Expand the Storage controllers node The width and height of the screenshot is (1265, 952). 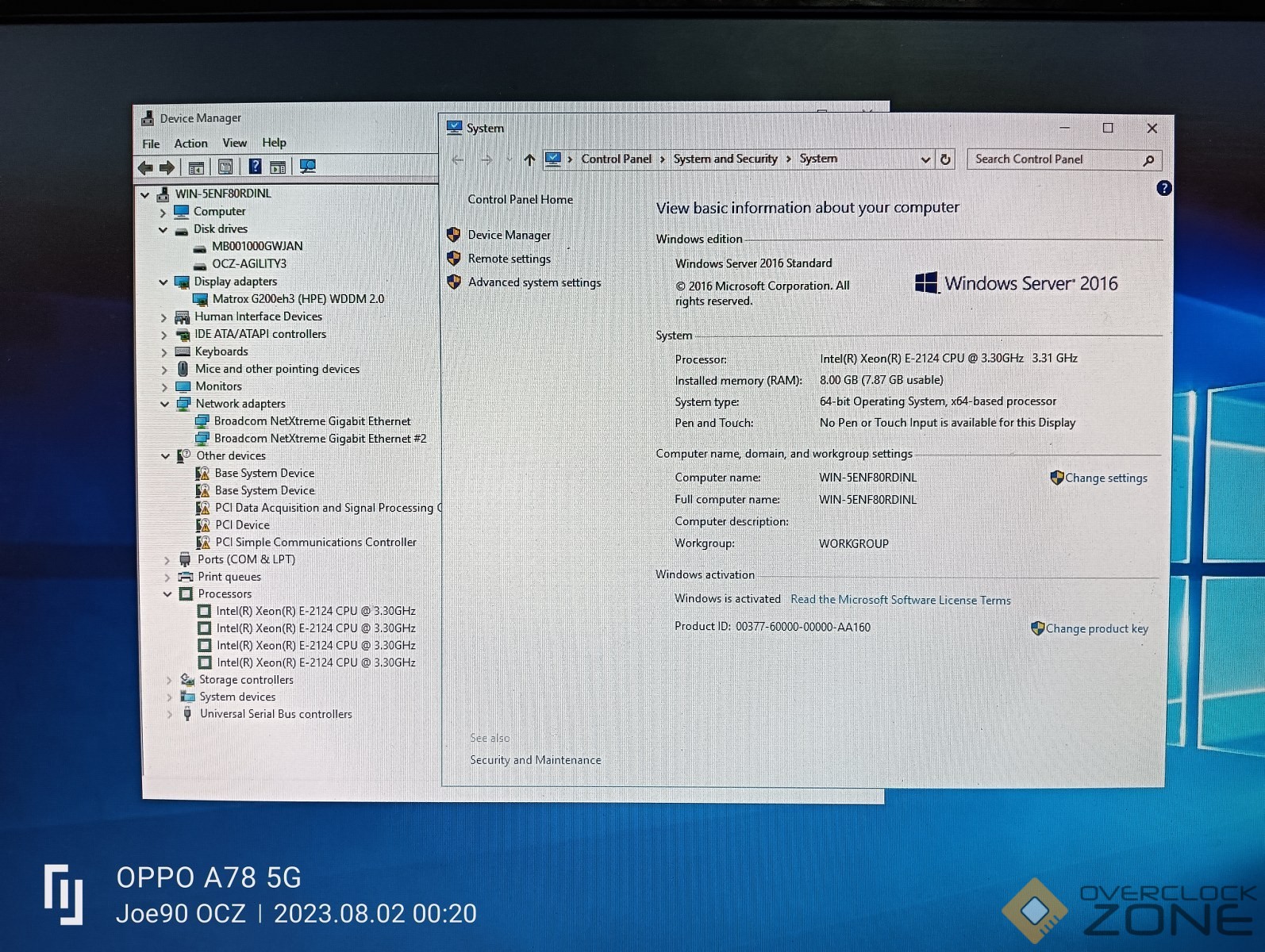coord(168,681)
